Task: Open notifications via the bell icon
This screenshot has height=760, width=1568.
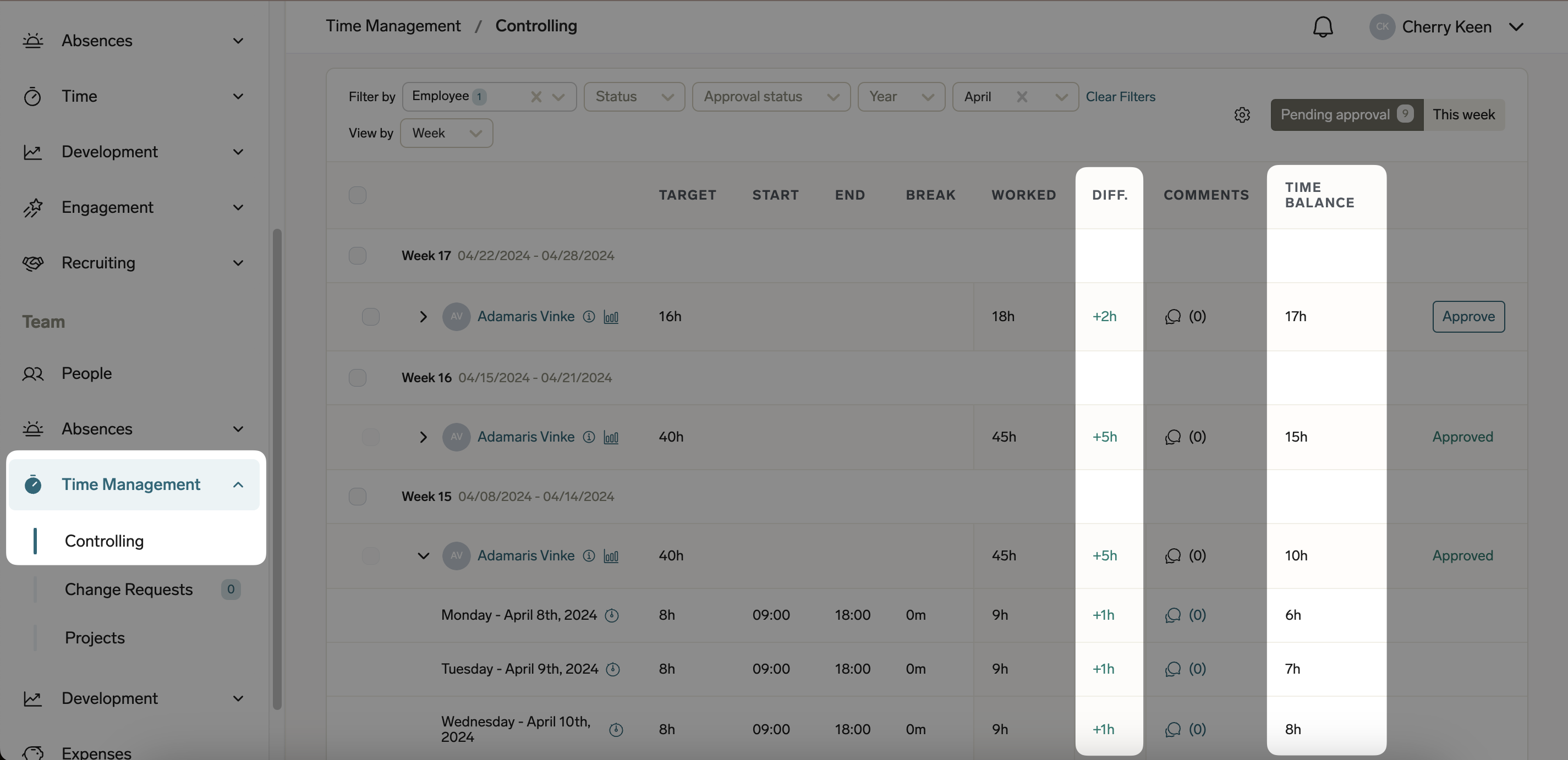Action: (1323, 27)
